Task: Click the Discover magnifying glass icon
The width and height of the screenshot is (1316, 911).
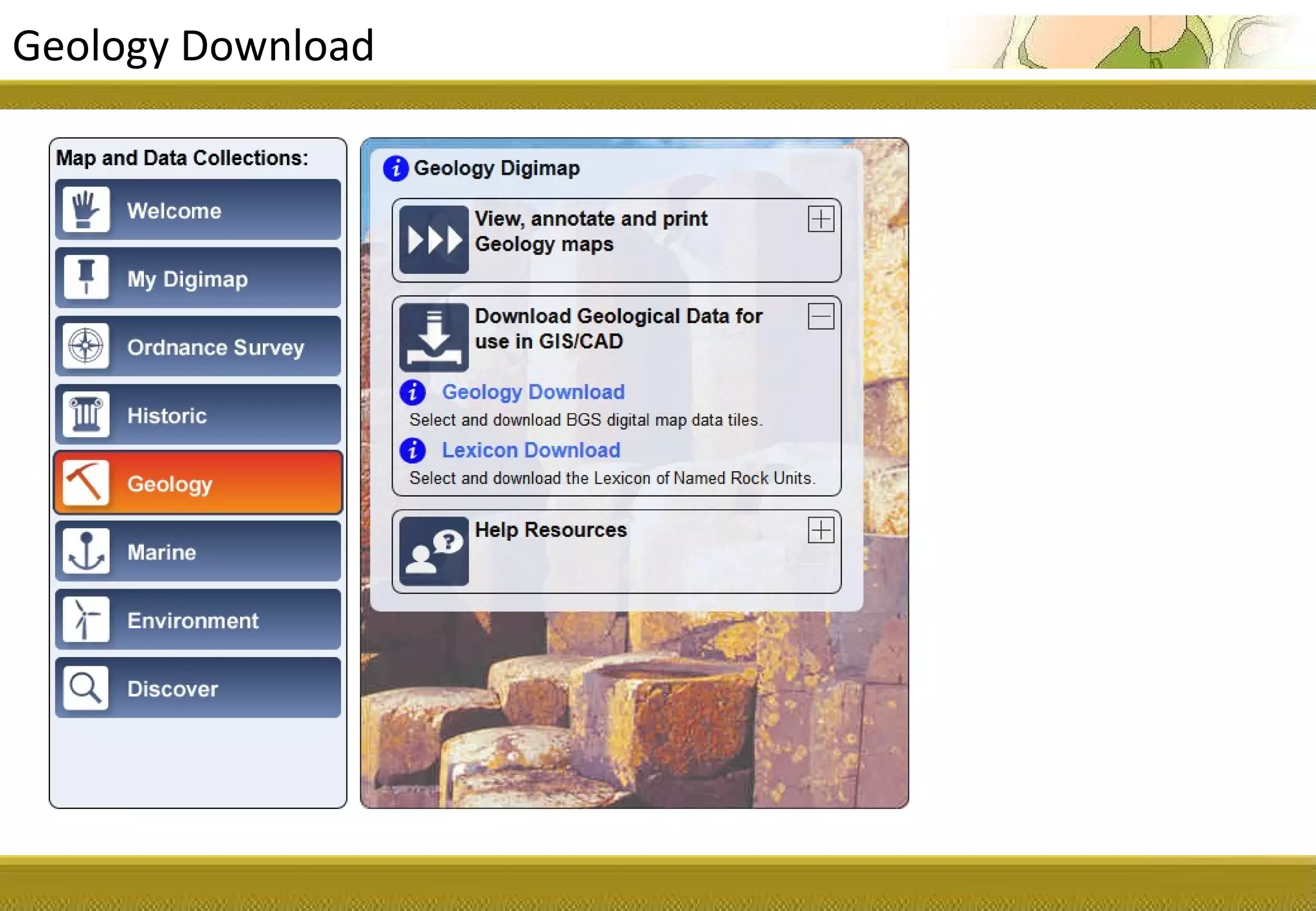Action: point(86,687)
